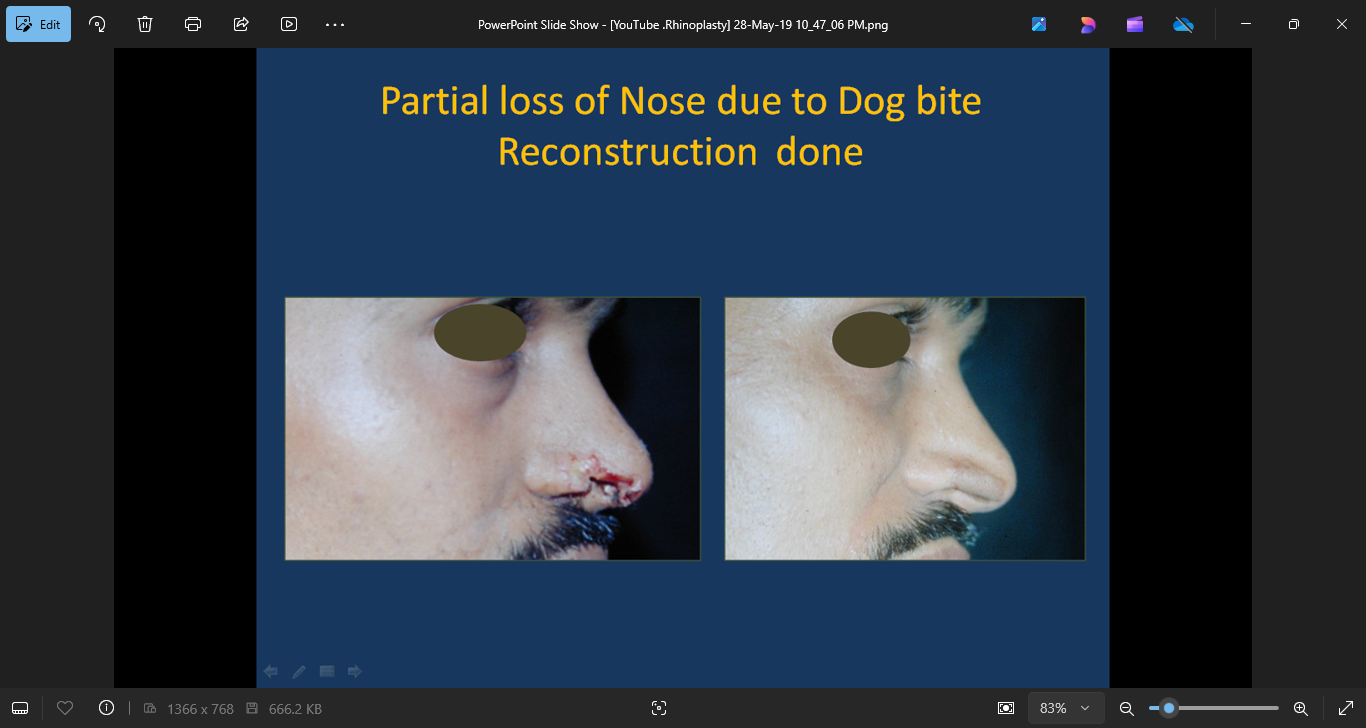The image size is (1366, 728).
Task: Open Clipchamp video editor icon
Action: (1135, 24)
